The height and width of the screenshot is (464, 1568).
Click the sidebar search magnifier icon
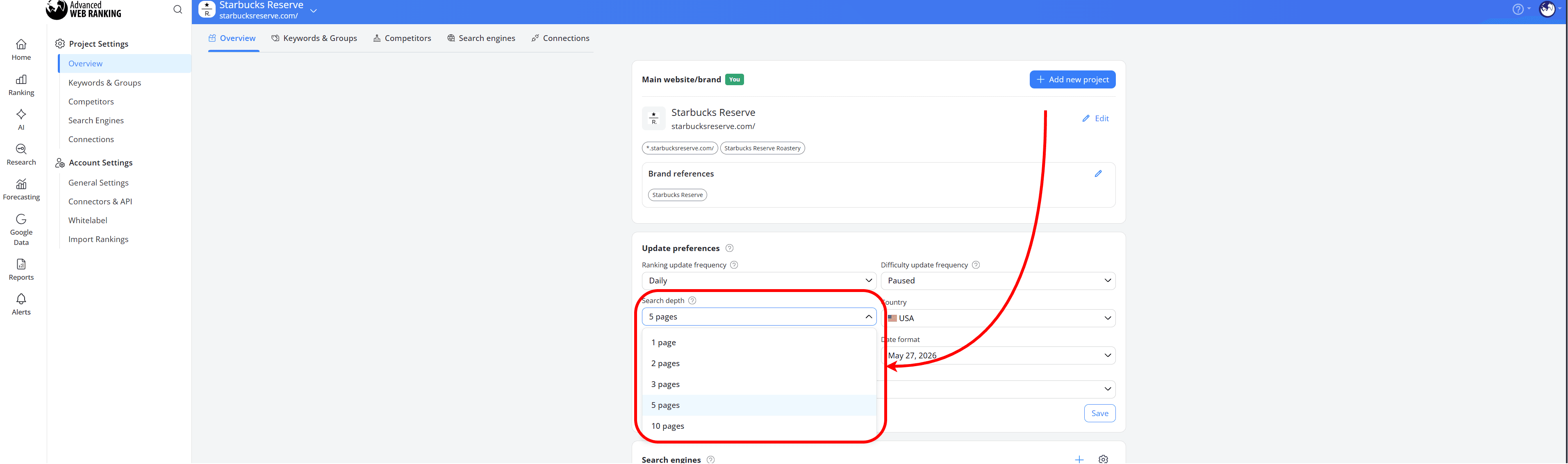coord(178,9)
